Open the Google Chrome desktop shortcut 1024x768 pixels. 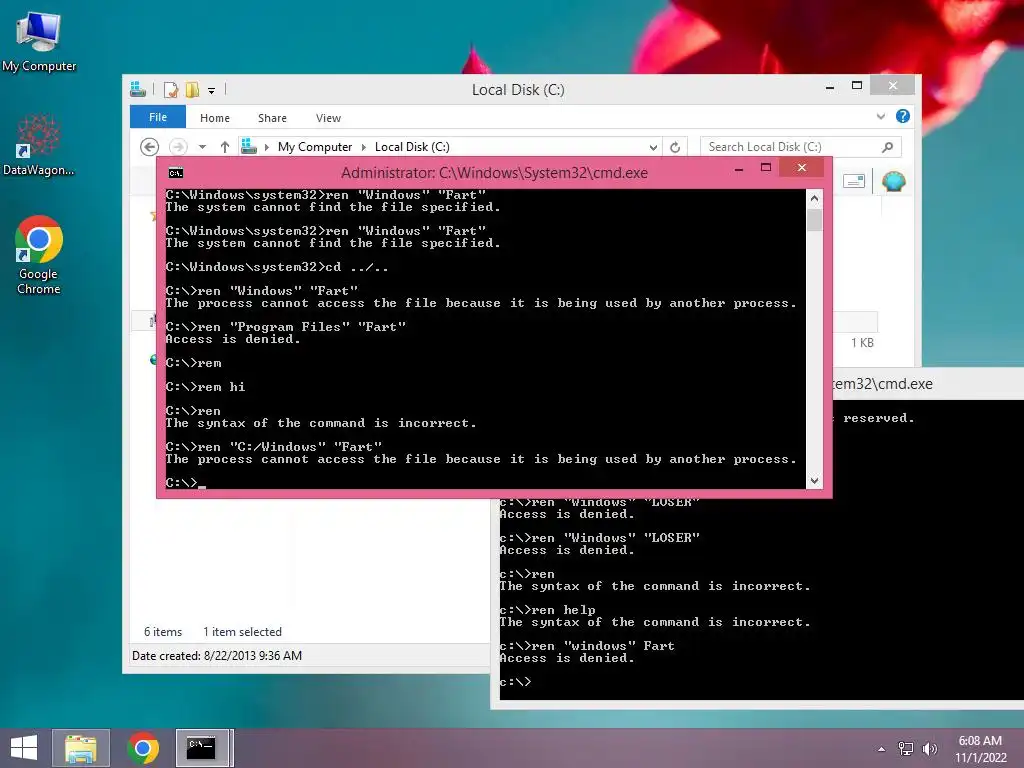tap(39, 255)
